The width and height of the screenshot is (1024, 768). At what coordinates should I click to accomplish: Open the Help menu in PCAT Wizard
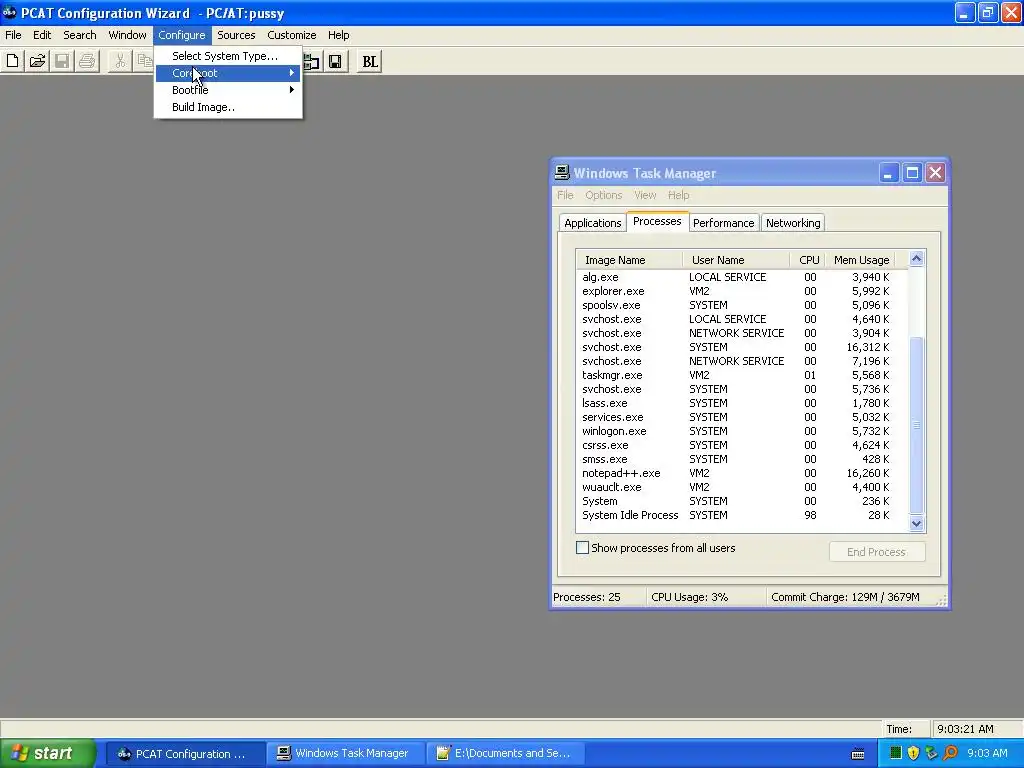click(x=338, y=35)
